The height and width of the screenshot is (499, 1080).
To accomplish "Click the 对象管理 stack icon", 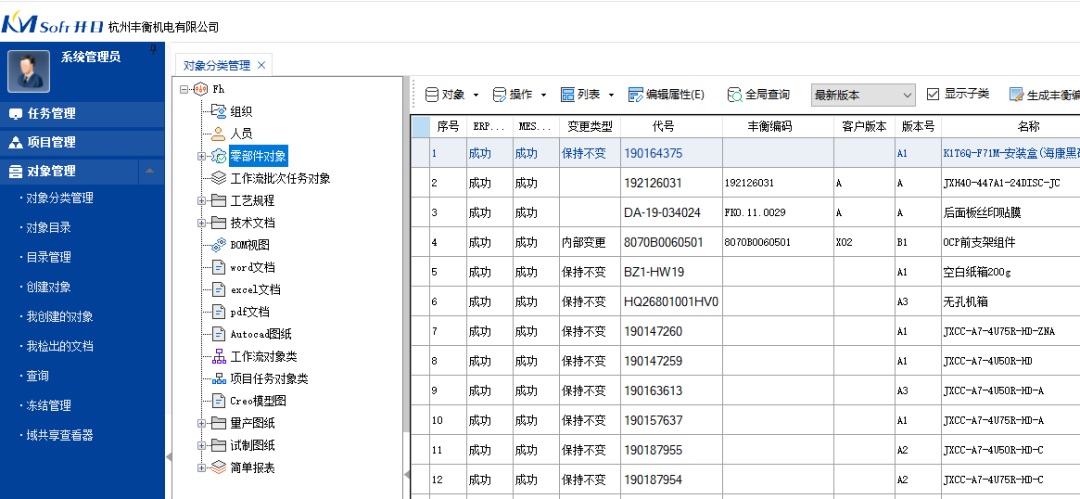I will coord(15,171).
